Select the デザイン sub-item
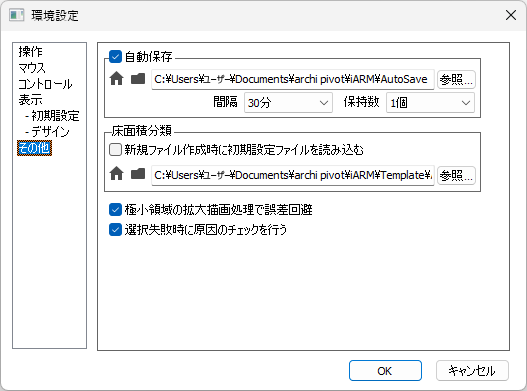The width and height of the screenshot is (527, 391). pyautogui.click(x=47, y=132)
